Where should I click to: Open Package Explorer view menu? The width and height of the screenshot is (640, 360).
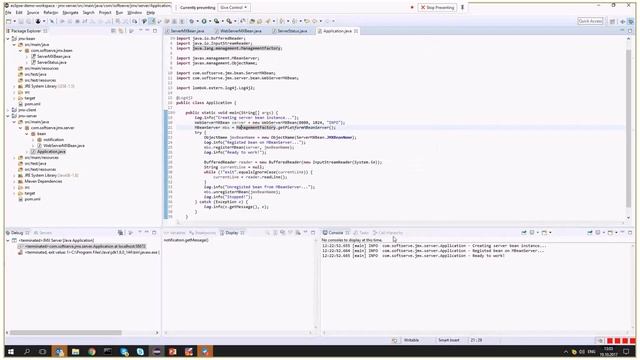point(131,31)
